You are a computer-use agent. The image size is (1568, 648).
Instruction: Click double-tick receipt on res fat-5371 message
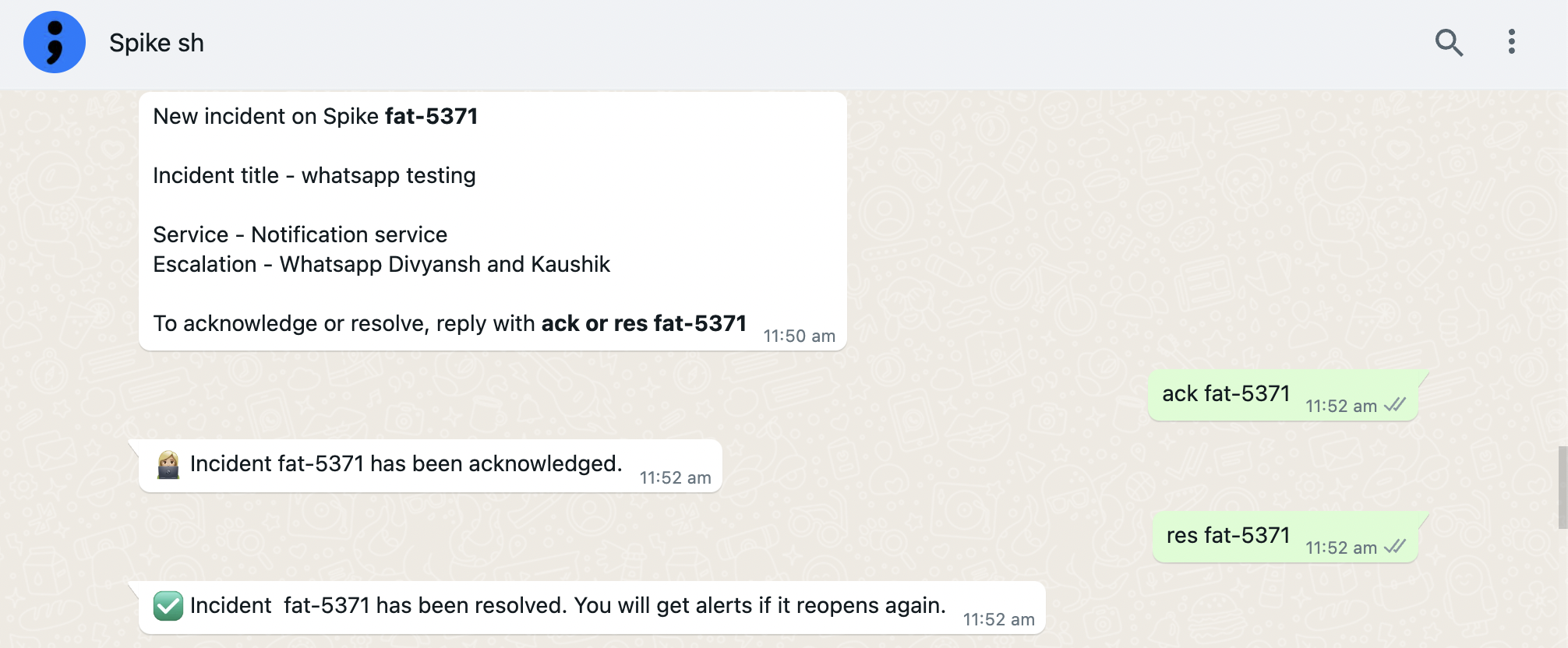pos(1395,547)
